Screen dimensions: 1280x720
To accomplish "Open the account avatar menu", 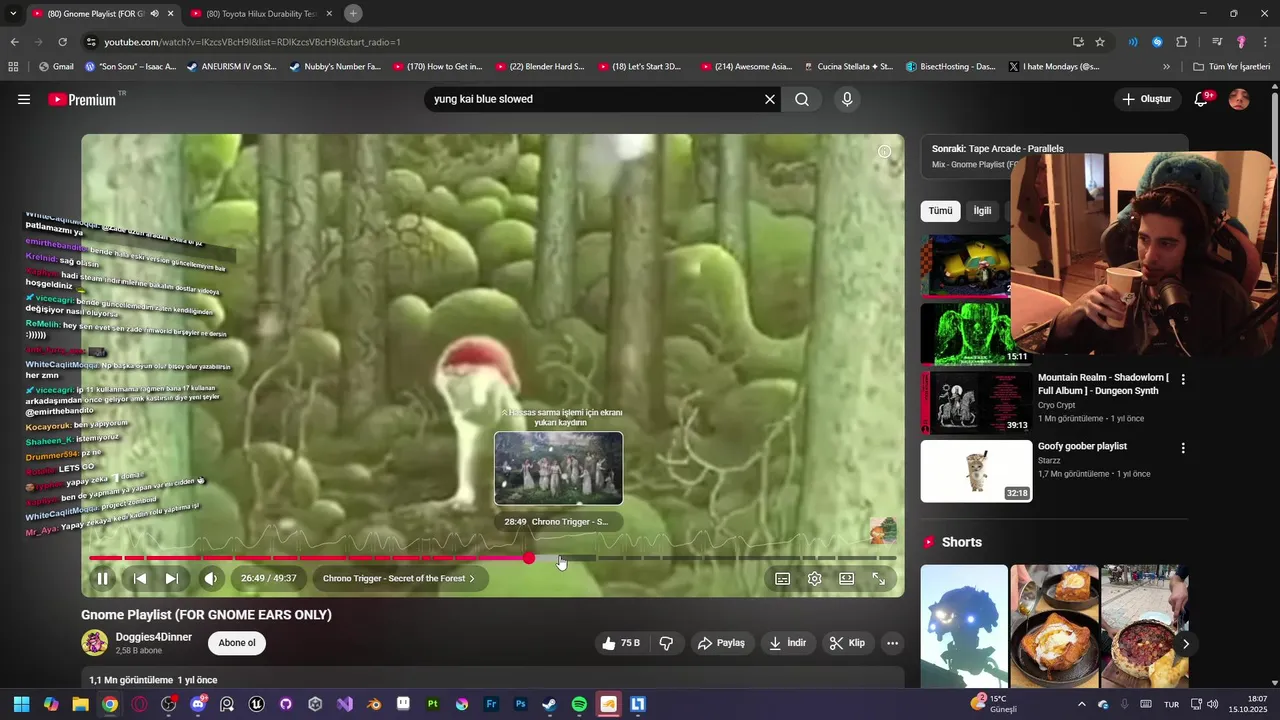I will click(1239, 99).
